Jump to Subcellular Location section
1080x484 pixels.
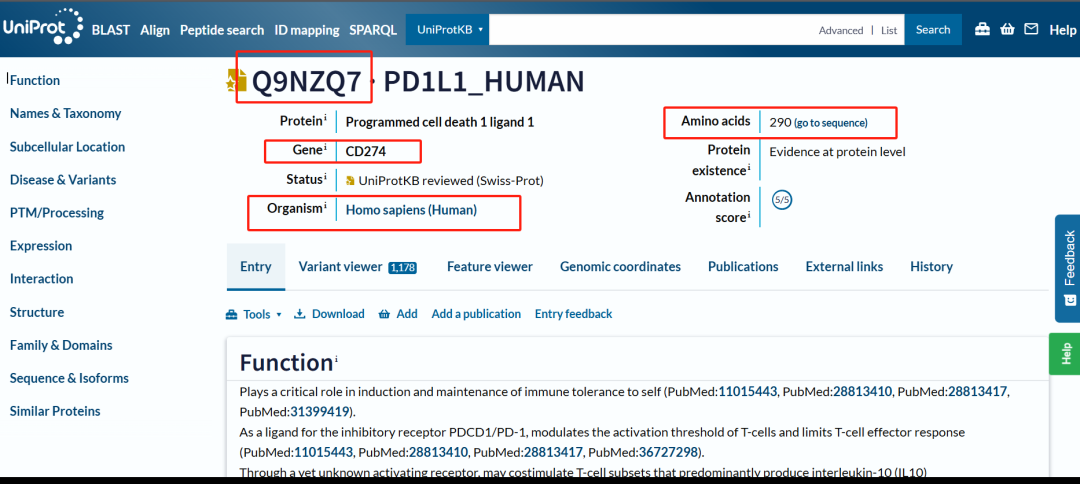pos(67,147)
